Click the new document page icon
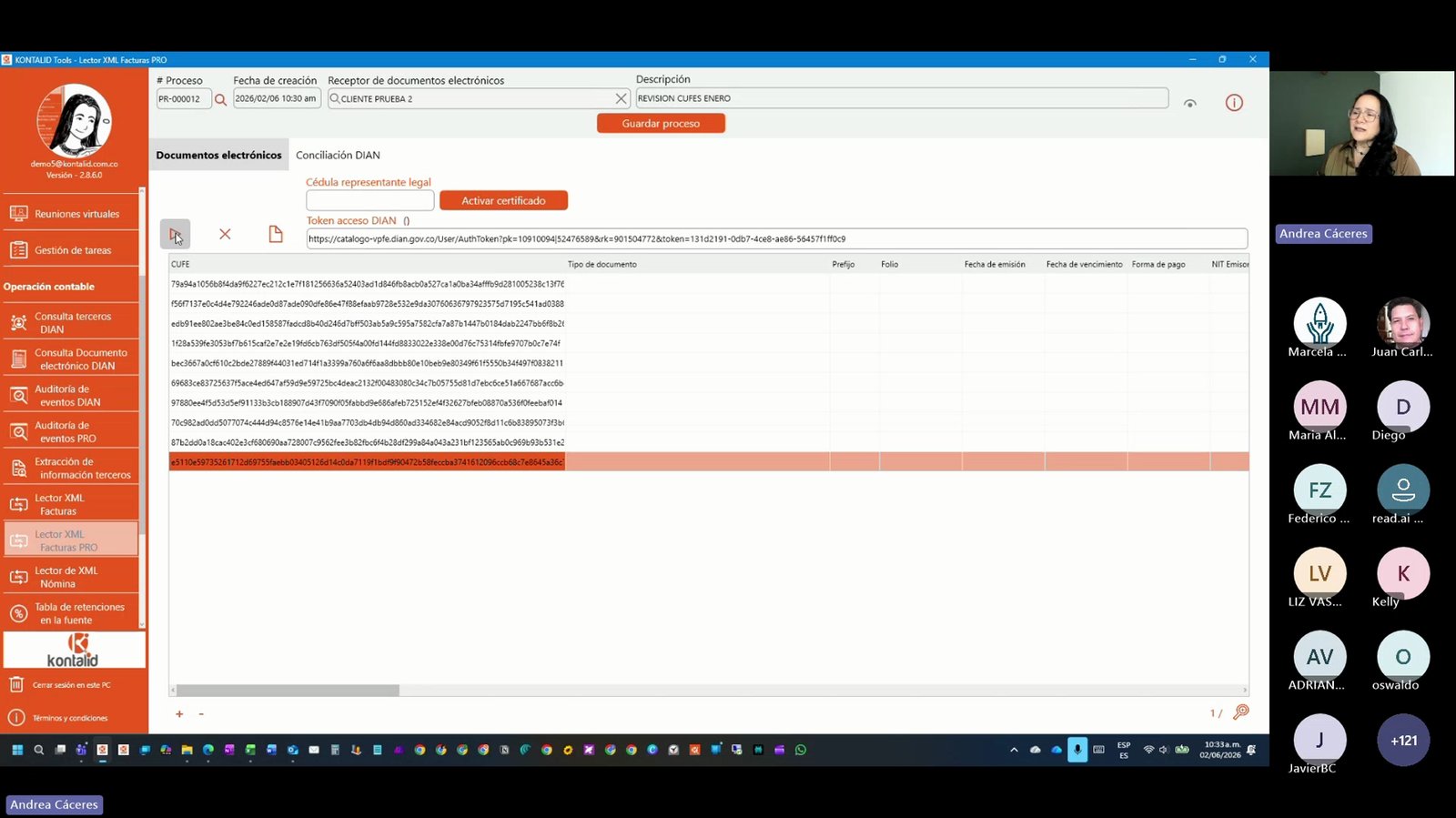This screenshot has height=818, width=1456. (276, 234)
